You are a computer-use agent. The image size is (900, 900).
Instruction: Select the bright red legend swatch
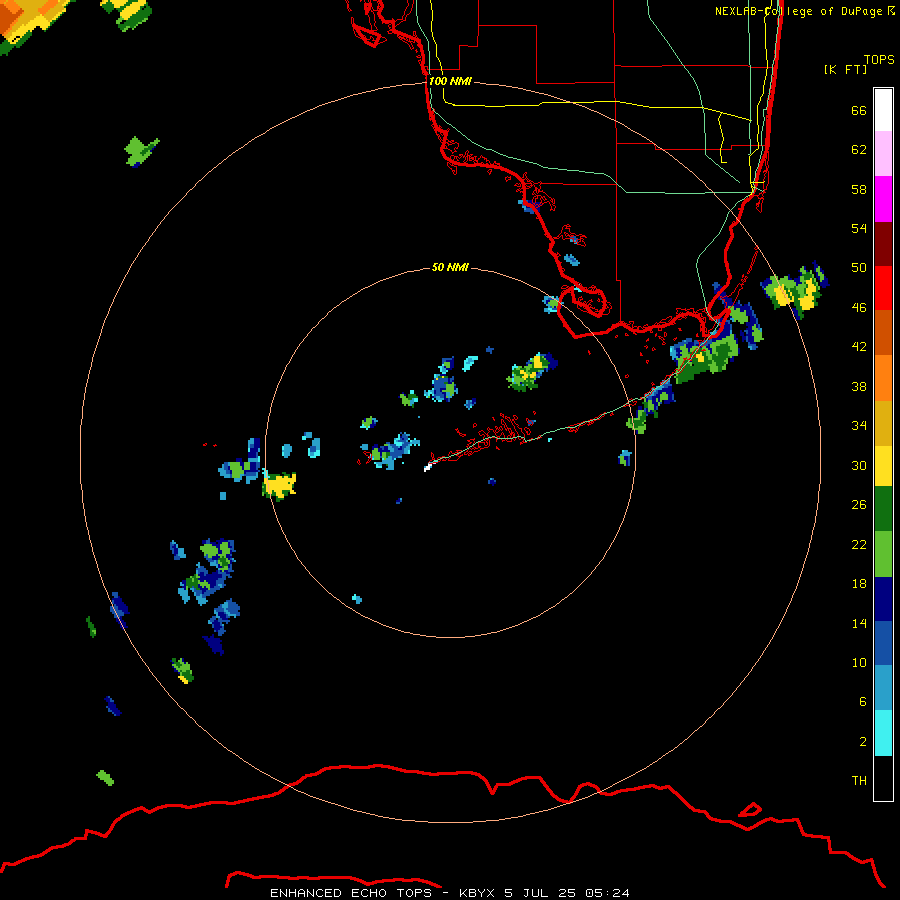[x=883, y=288]
